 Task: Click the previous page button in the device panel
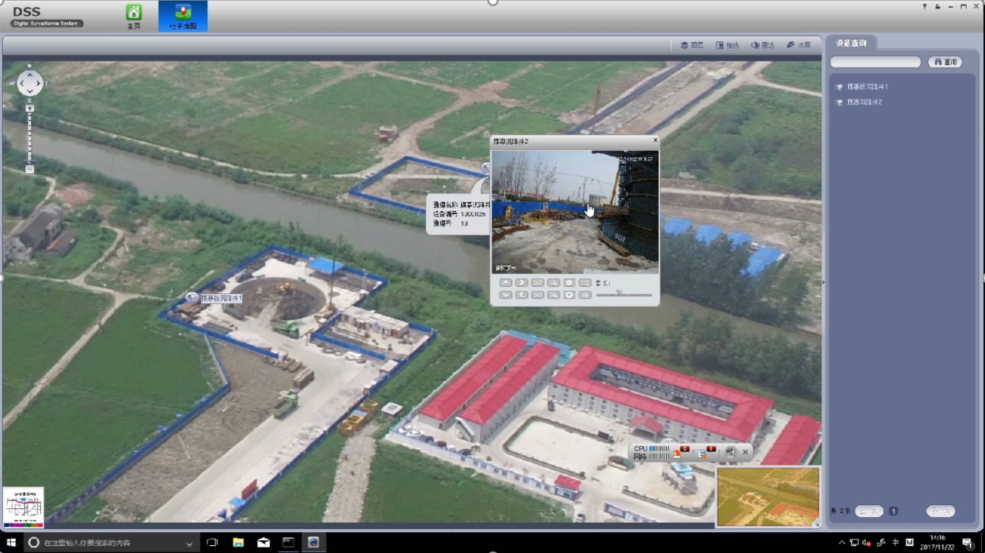[x=869, y=512]
